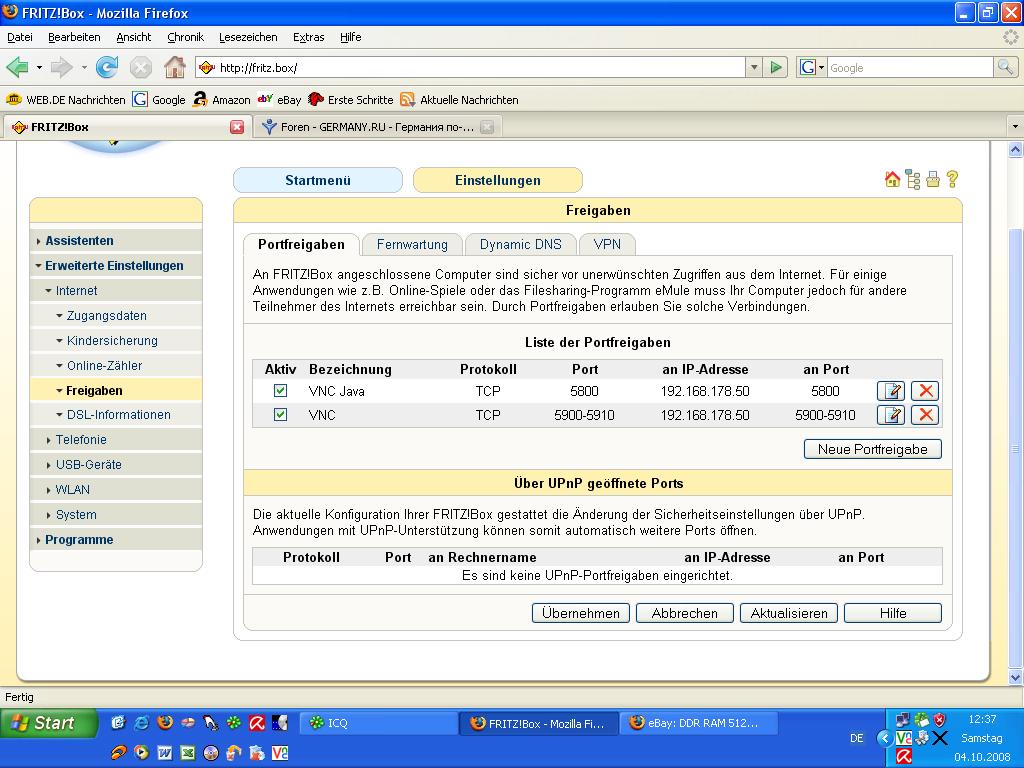Expand the Telefonie menu section
Screen dimensions: 1024x768
pos(80,440)
